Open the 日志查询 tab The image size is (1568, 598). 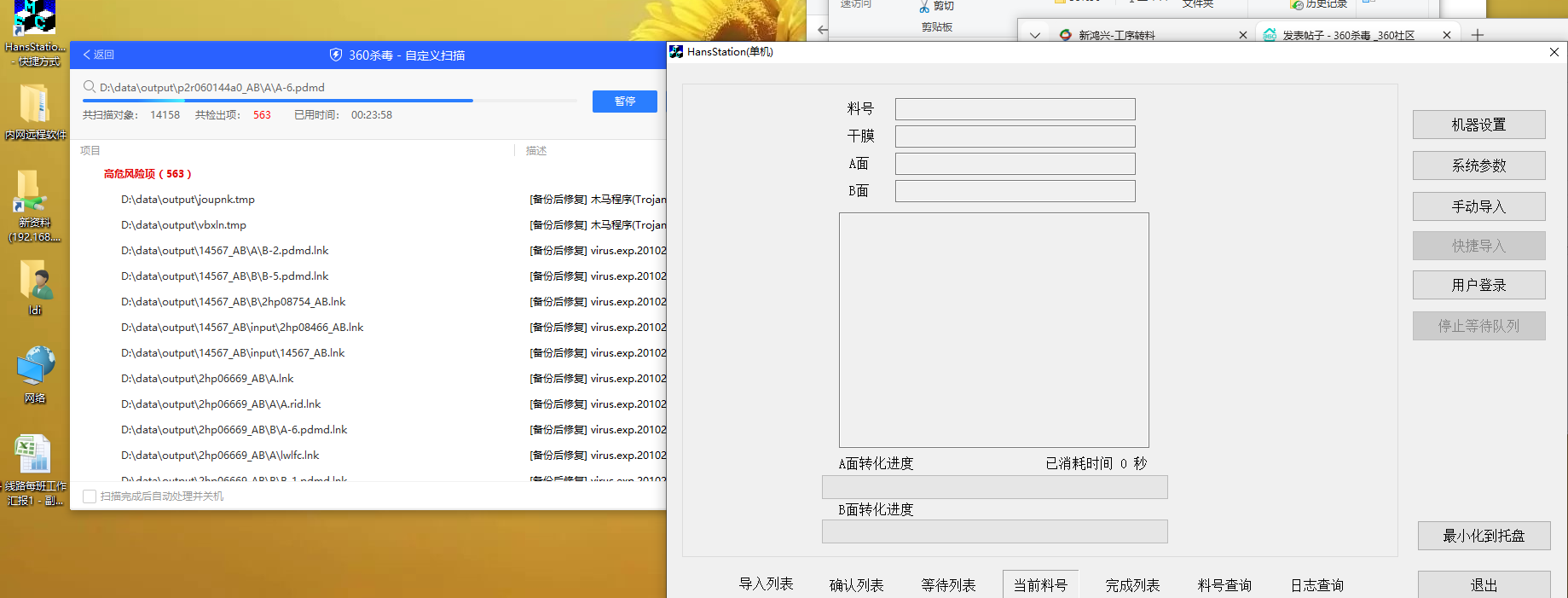tap(1316, 585)
